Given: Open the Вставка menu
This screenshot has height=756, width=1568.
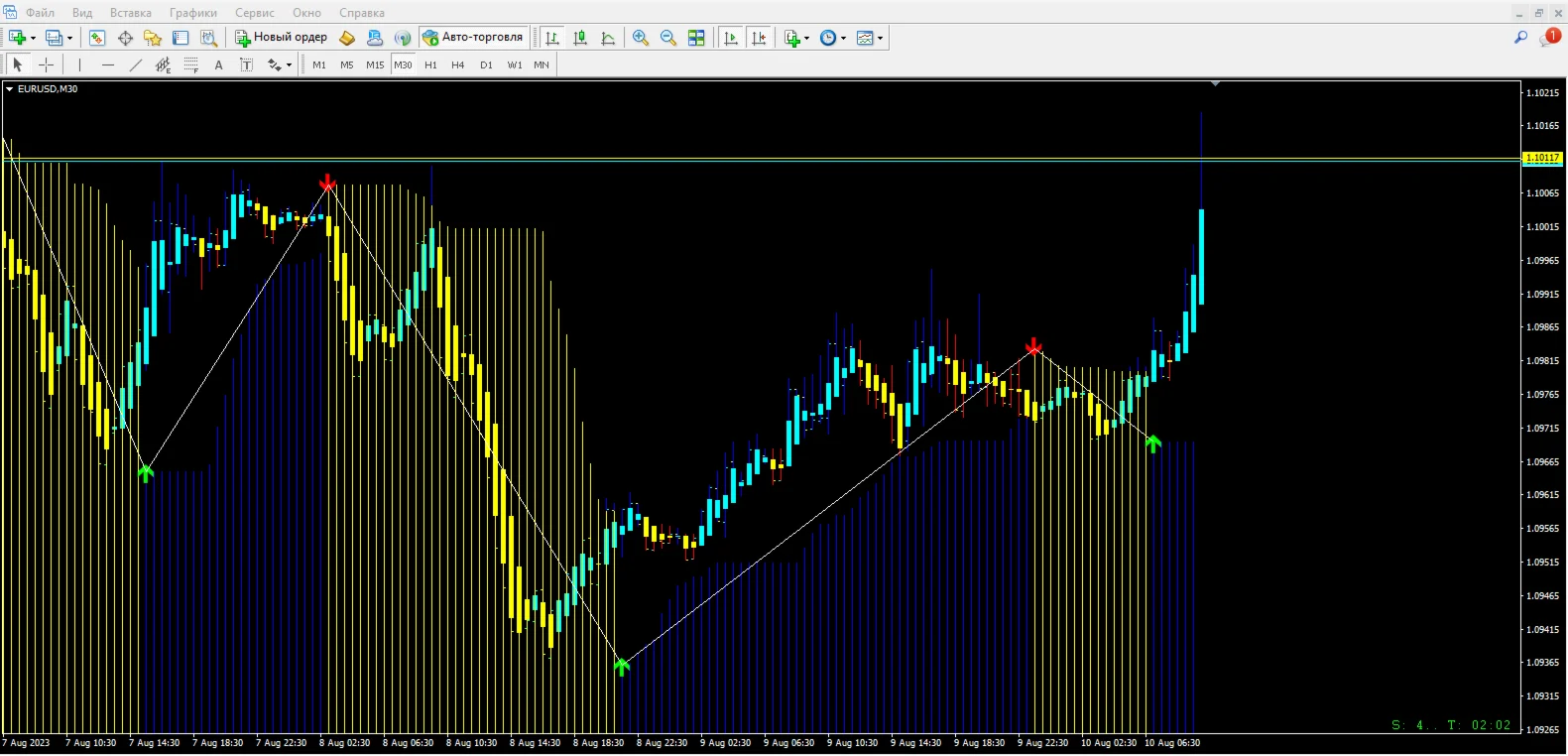Looking at the screenshot, I should [x=131, y=13].
